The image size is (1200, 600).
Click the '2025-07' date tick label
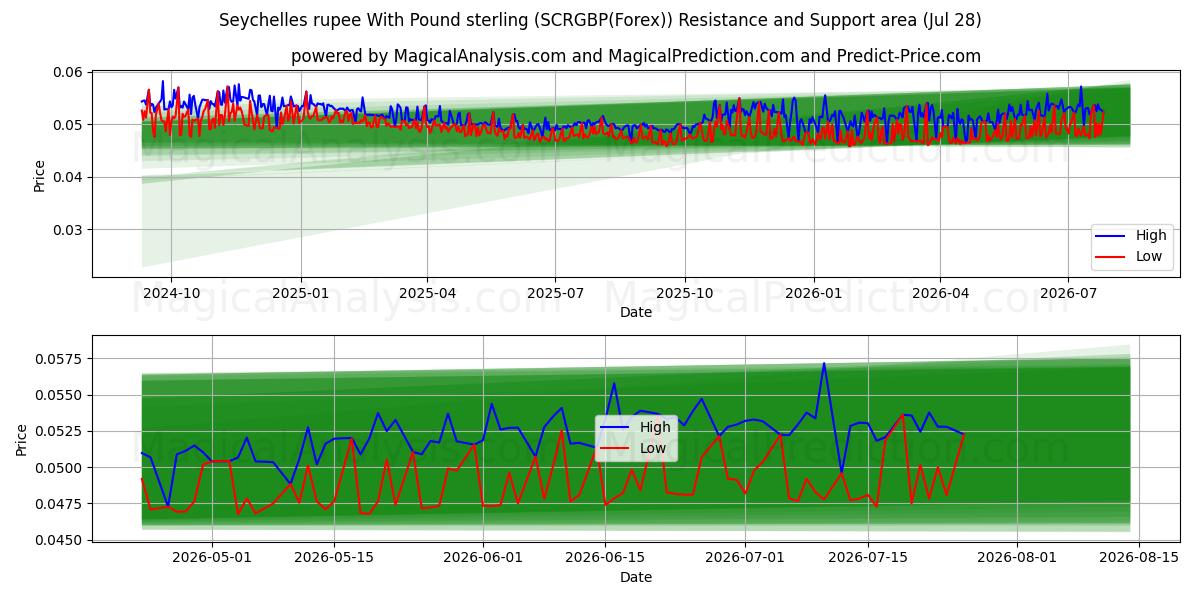[555, 294]
